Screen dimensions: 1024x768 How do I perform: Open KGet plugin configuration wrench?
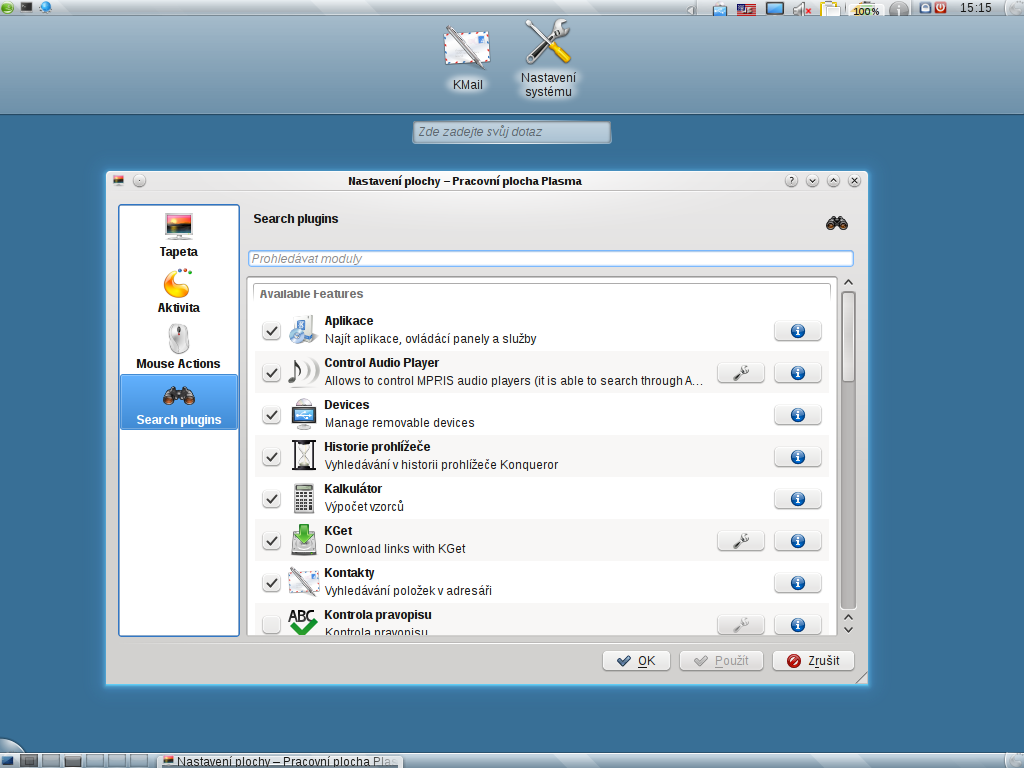[x=741, y=541]
